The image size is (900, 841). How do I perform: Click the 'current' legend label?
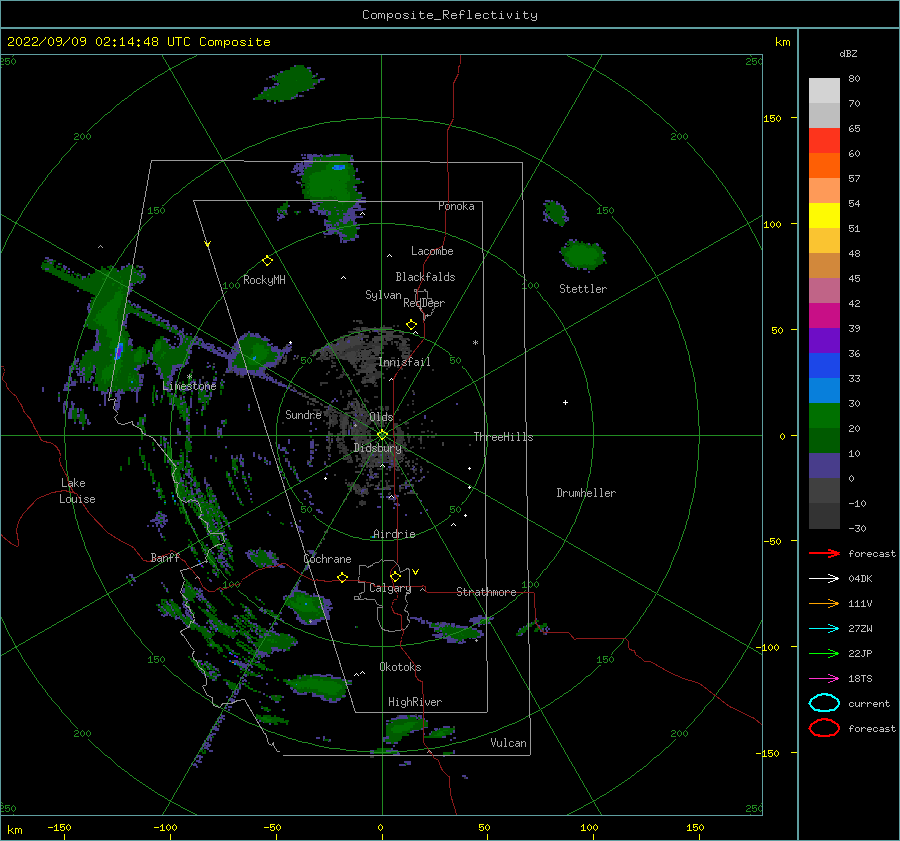click(869, 703)
